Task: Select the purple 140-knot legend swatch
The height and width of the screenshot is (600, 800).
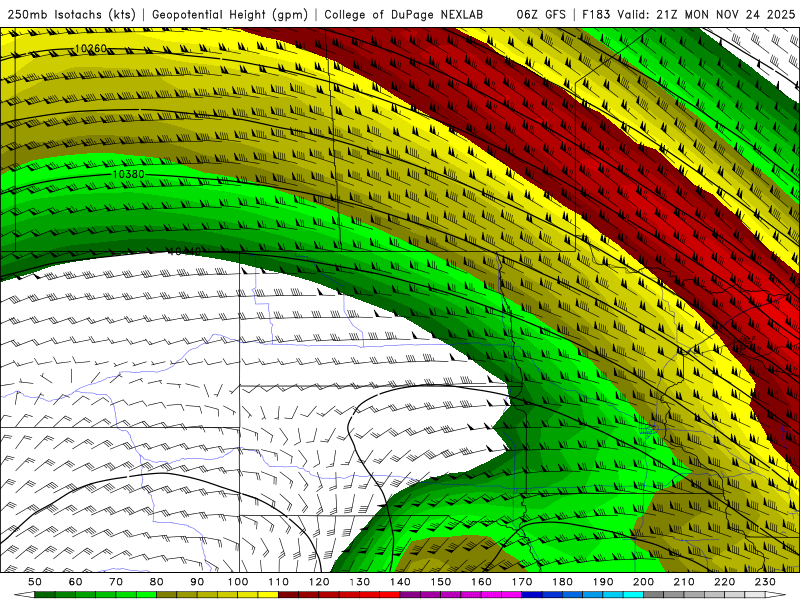Action: 410,595
